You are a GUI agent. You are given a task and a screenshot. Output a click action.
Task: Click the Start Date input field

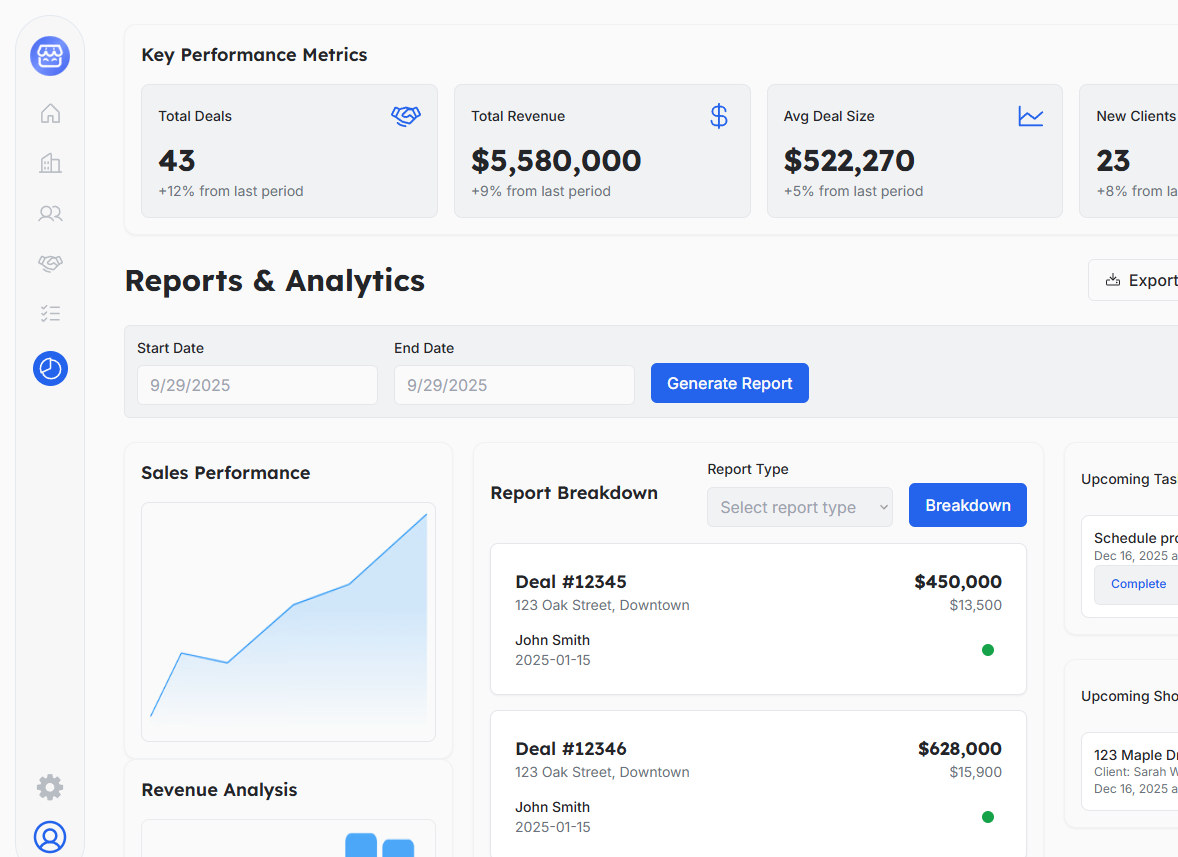[x=257, y=385]
